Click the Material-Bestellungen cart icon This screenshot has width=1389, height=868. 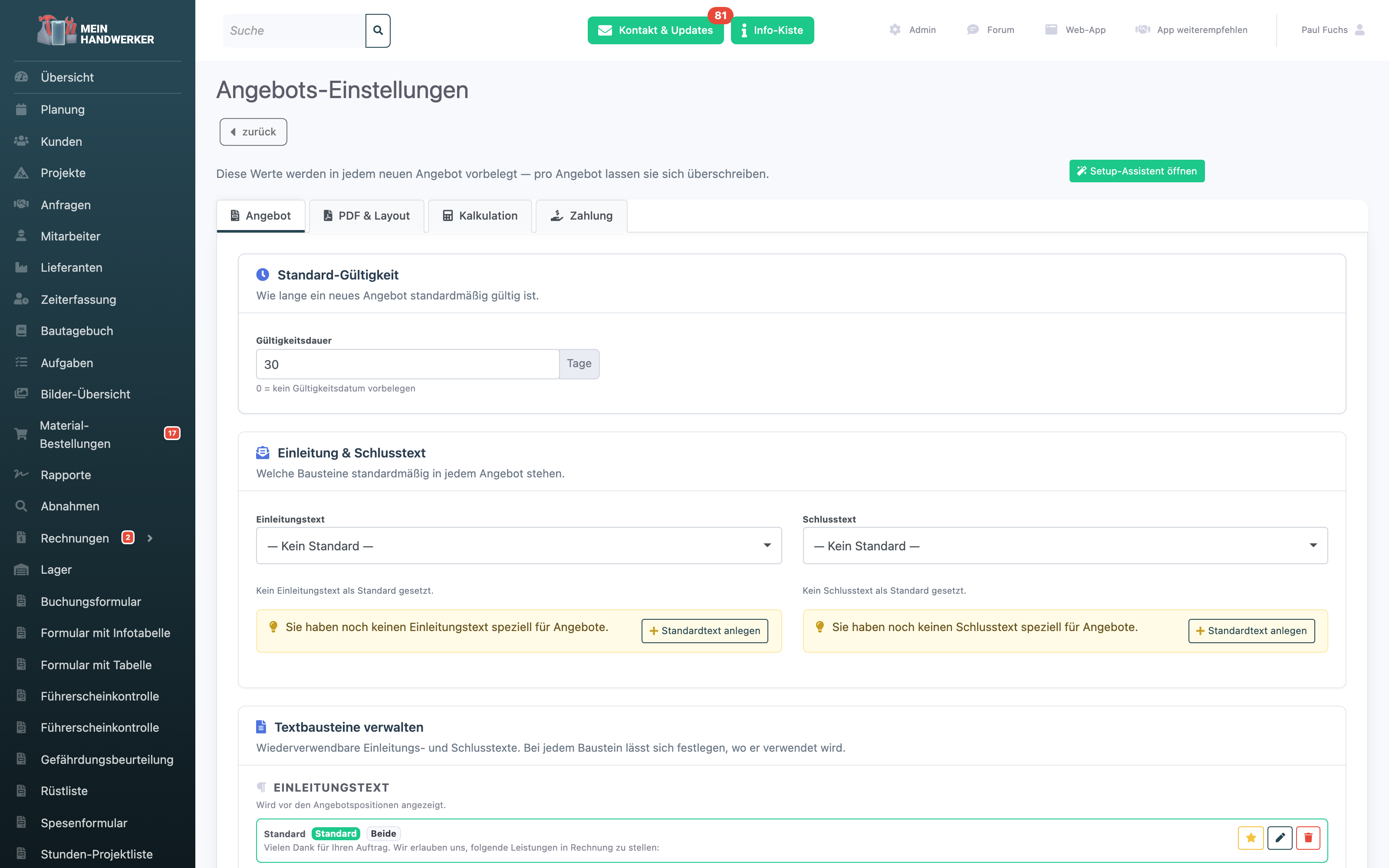coord(21,434)
